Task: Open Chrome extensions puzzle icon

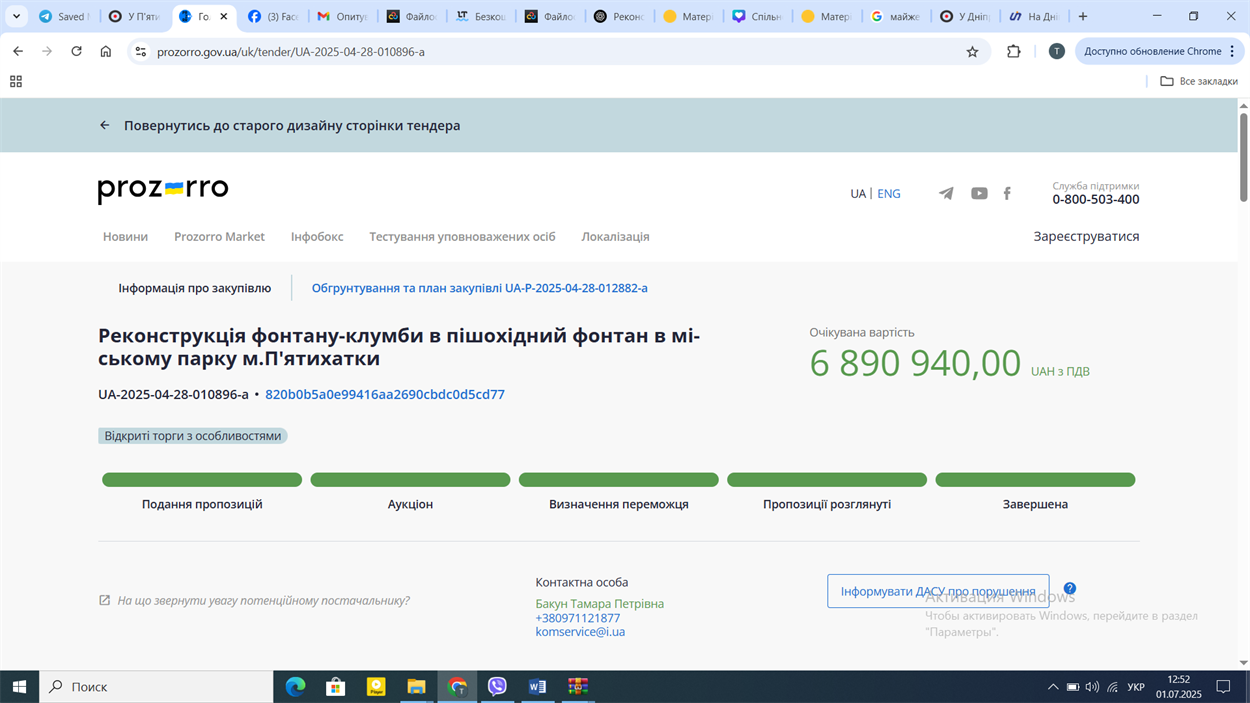Action: (x=1013, y=52)
